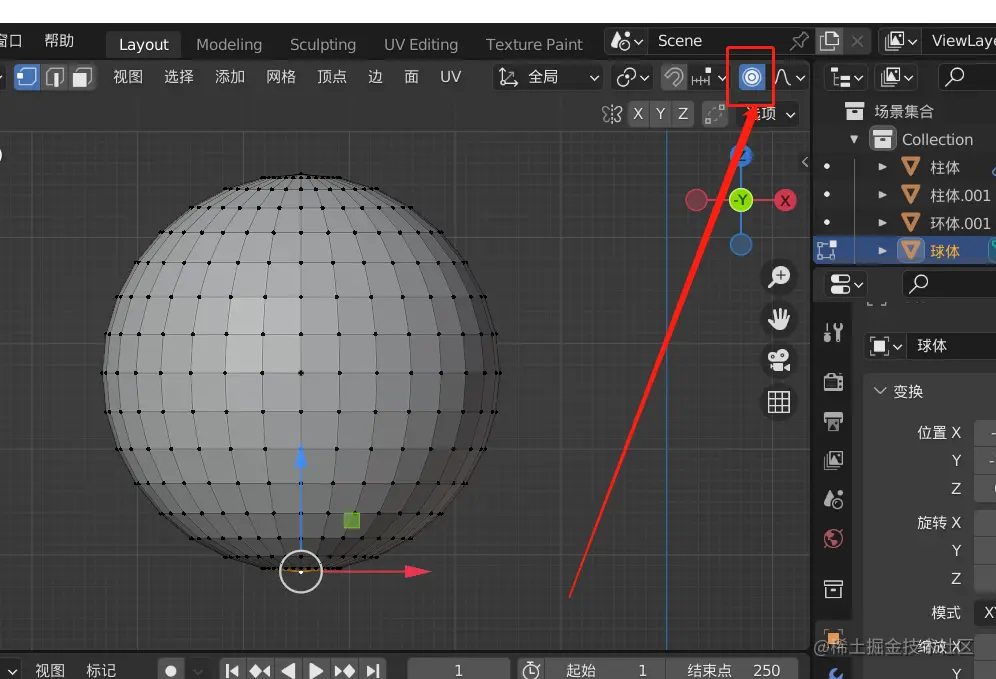Viewport: 996px width, 679px height.
Task: Collapse the 变换 panel
Action: tap(880, 391)
